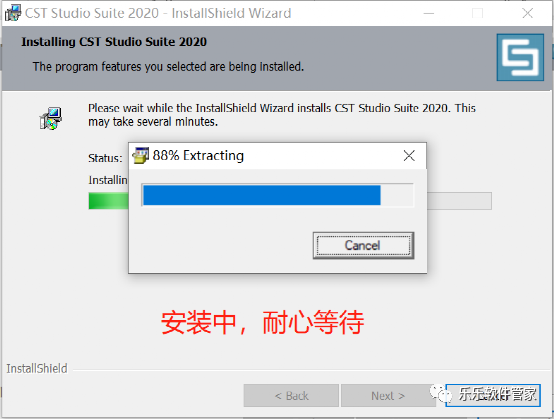Click the Installing CST Studio Suite heading
This screenshot has width=554, height=419.
[114, 42]
